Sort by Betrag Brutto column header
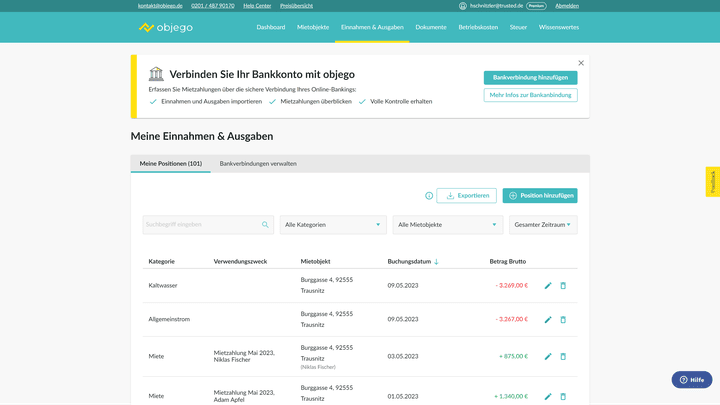720x405 pixels. pyautogui.click(x=508, y=261)
